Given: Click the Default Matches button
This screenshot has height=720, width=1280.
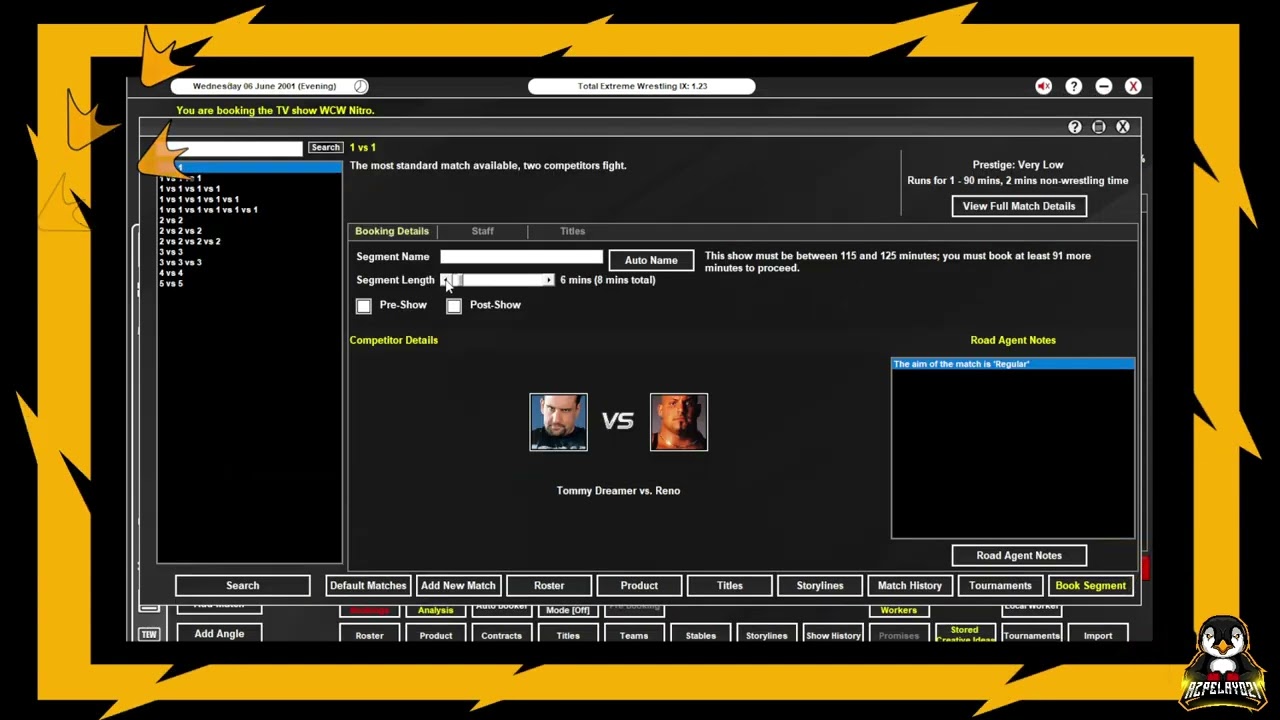Looking at the screenshot, I should click(368, 586).
